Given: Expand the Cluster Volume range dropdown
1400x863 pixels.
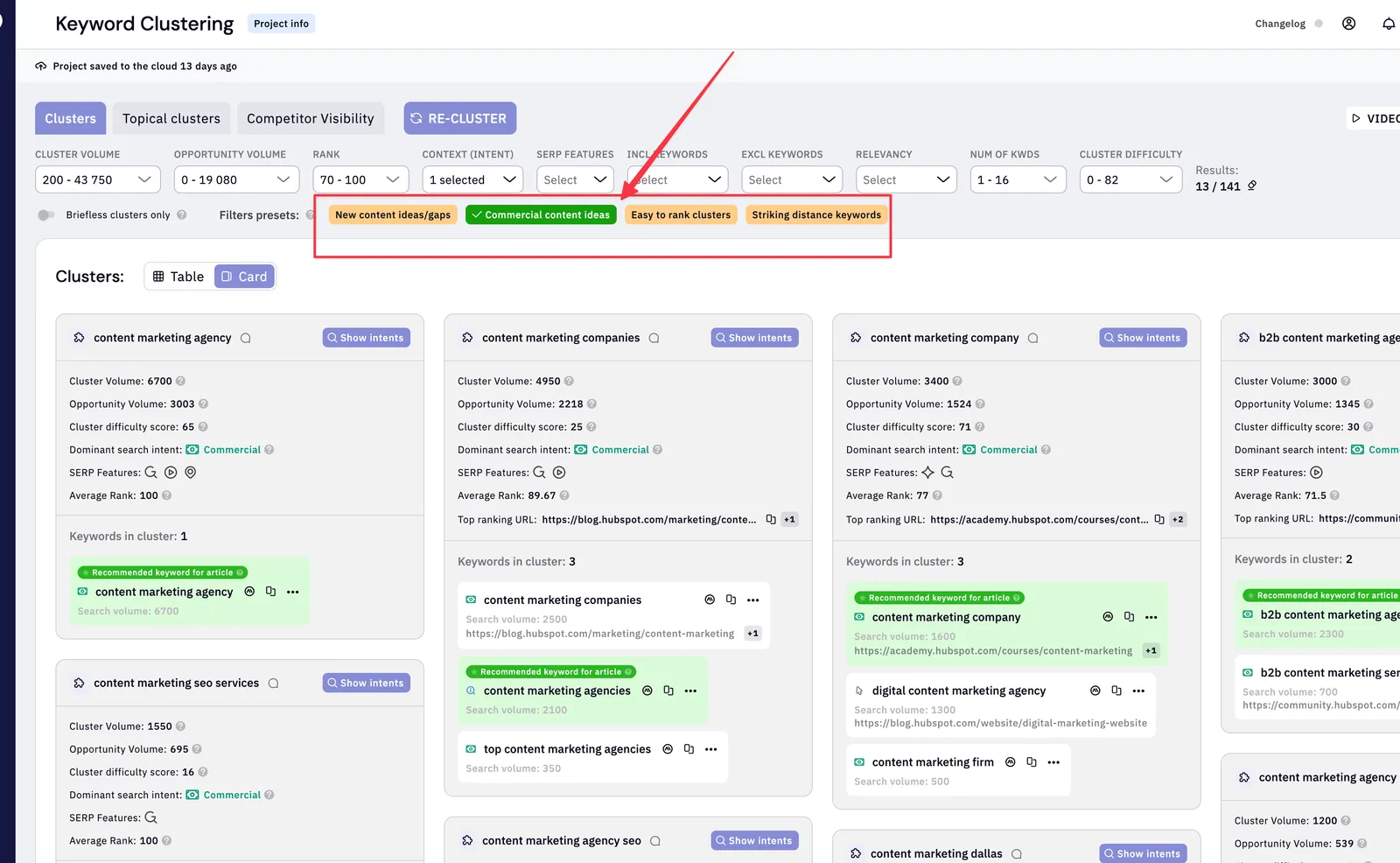Looking at the screenshot, I should click(x=98, y=179).
